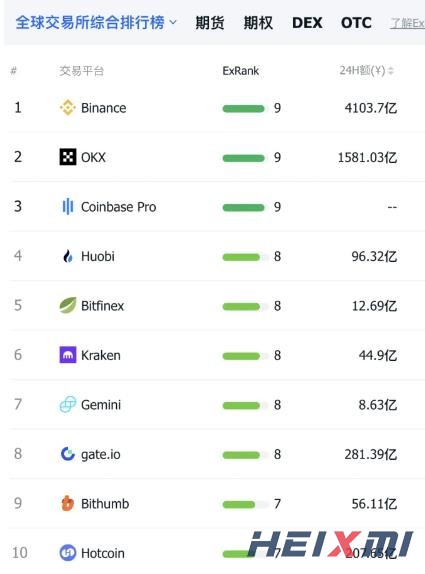Click Binance's ExRank rating bar
The image size is (425, 574).
[243, 108]
